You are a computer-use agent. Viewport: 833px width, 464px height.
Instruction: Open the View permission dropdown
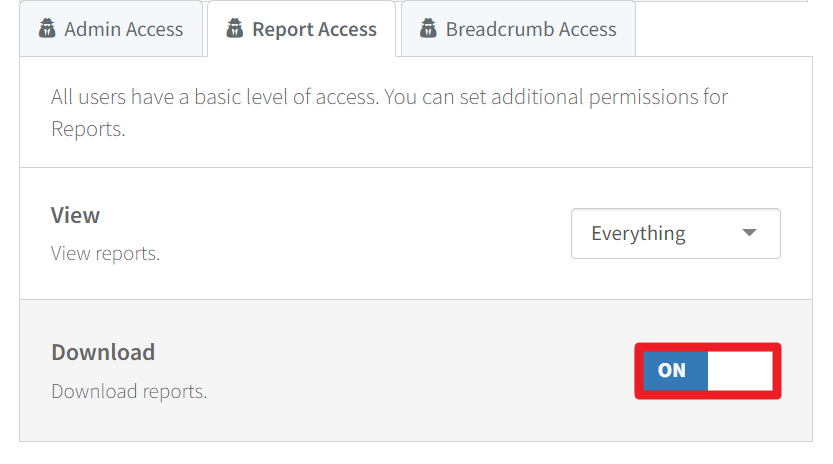click(675, 234)
